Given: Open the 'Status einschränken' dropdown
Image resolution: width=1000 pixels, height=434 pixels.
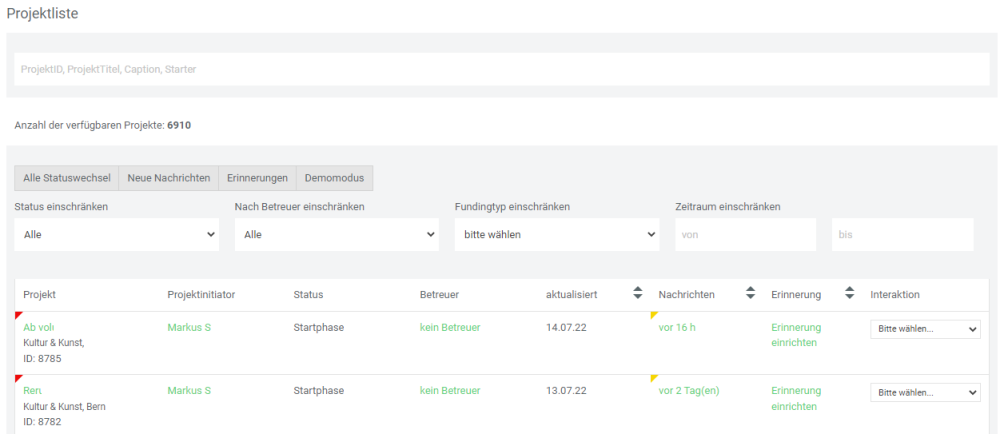Looking at the screenshot, I should [116, 234].
